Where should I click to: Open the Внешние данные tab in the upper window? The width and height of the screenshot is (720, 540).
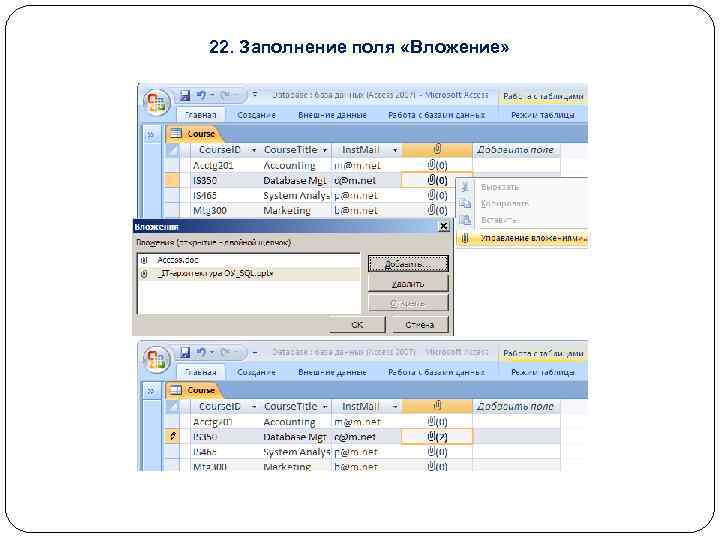pyautogui.click(x=332, y=115)
